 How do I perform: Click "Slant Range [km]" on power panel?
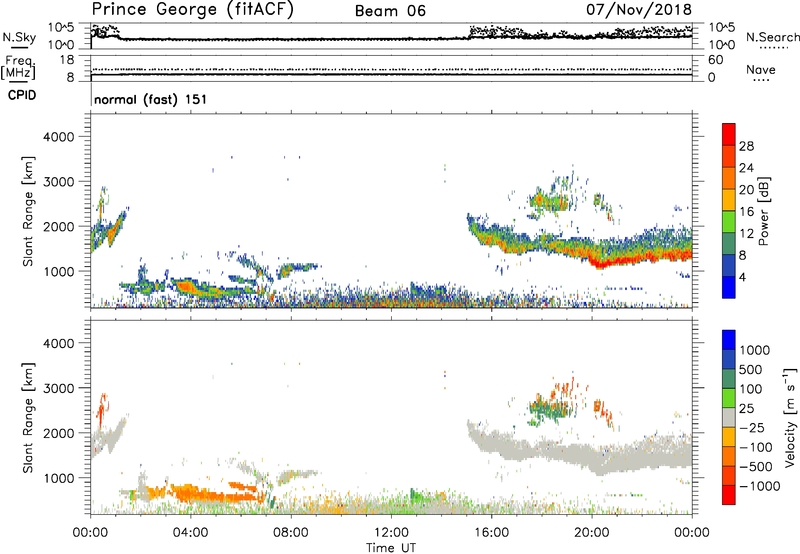28,211
